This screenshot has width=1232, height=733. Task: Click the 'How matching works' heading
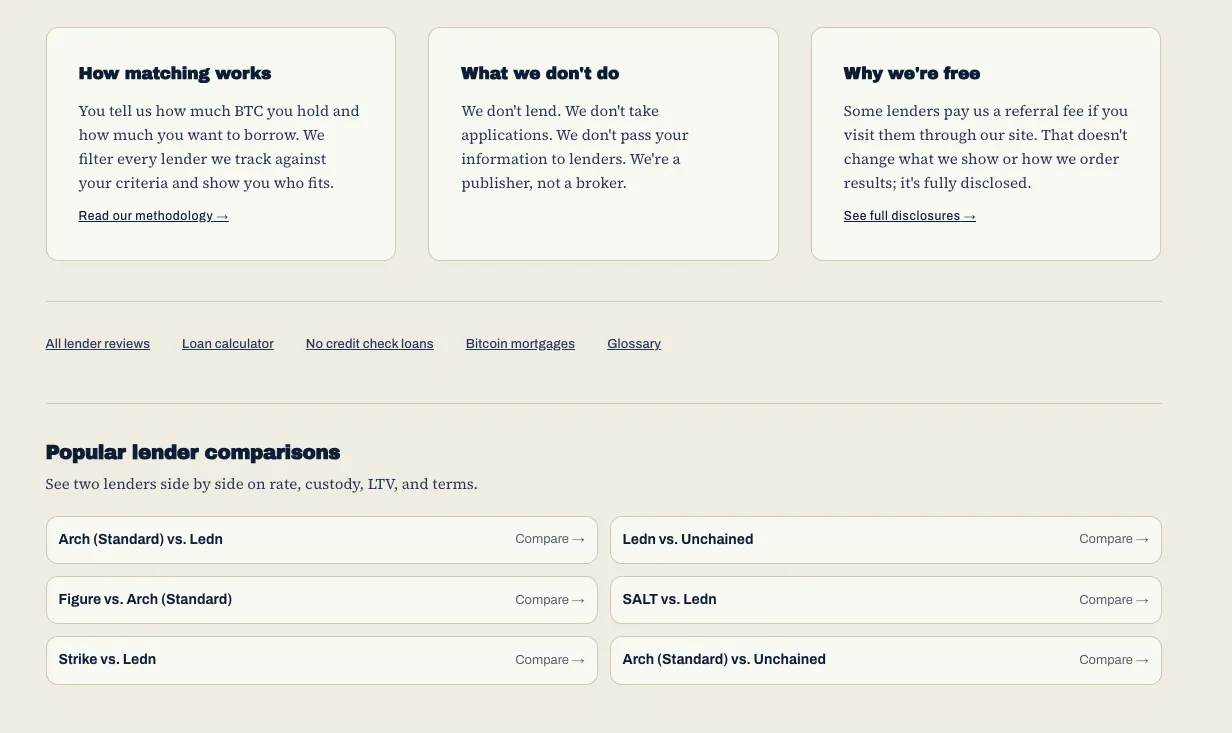pyautogui.click(x=175, y=74)
